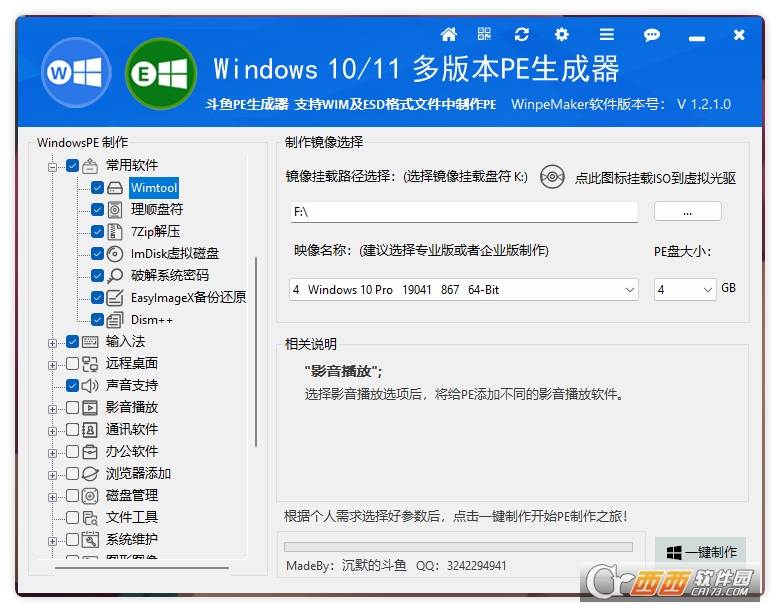This screenshot has width=780, height=612.
Task: Click the disc icon to mount ISO
Action: tap(552, 177)
